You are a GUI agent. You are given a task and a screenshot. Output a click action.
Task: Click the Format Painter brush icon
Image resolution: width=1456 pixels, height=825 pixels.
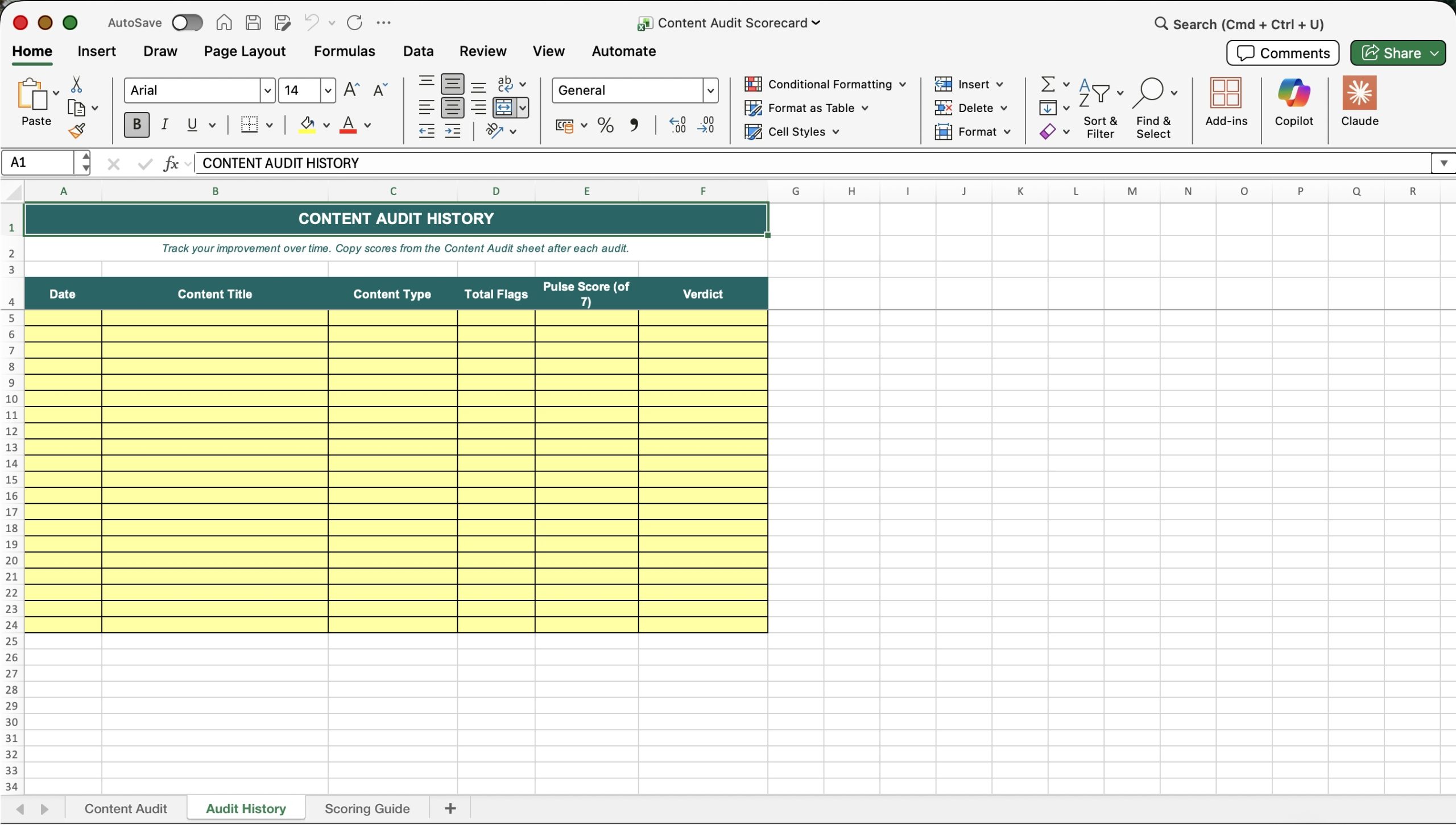[77, 131]
